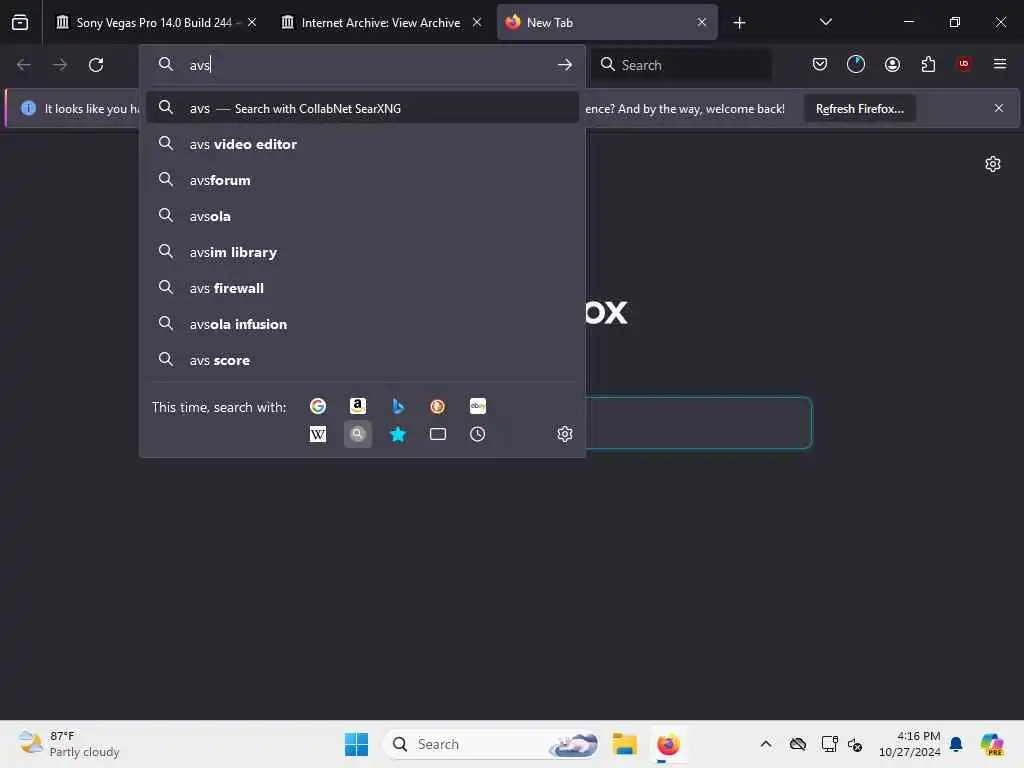Pick suggestion 'avsola infusion'

click(x=362, y=324)
